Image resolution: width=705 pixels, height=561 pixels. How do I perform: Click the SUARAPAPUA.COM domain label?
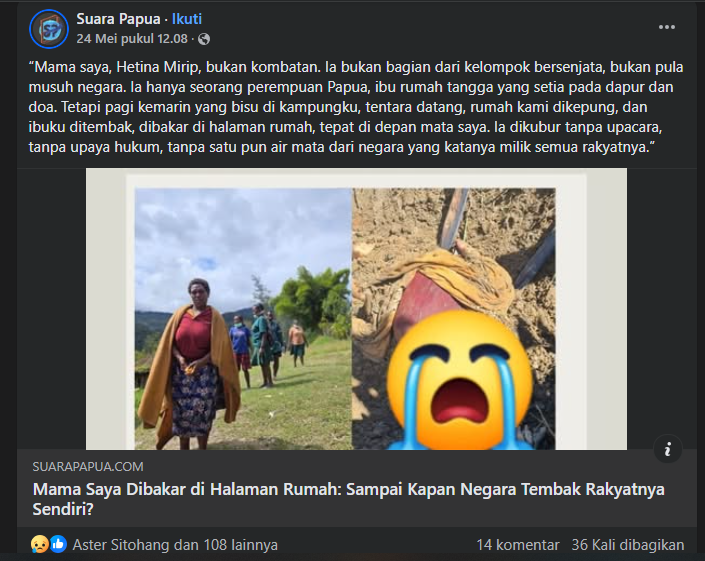pos(88,467)
